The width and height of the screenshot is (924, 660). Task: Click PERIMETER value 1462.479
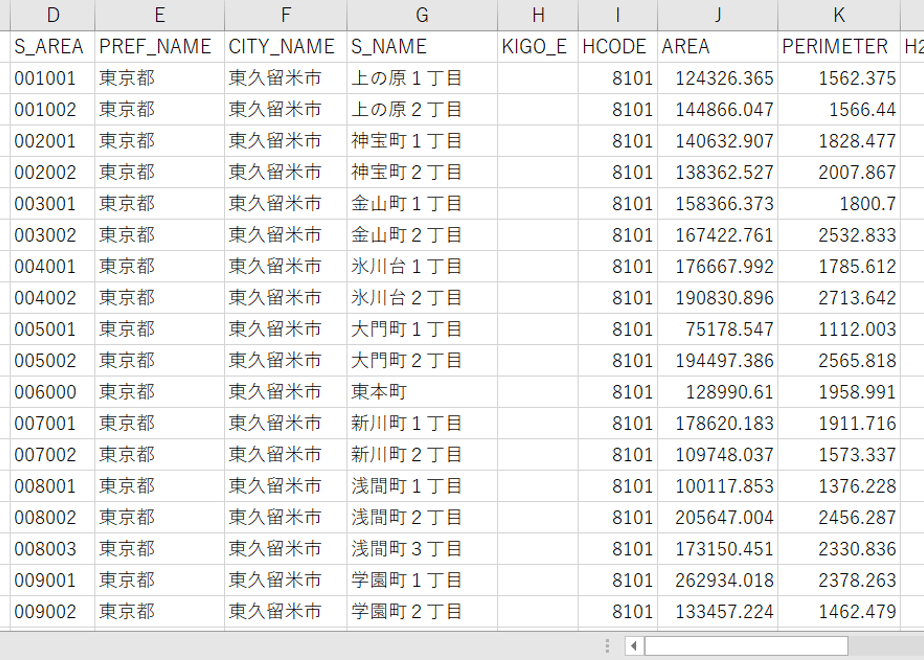click(839, 611)
